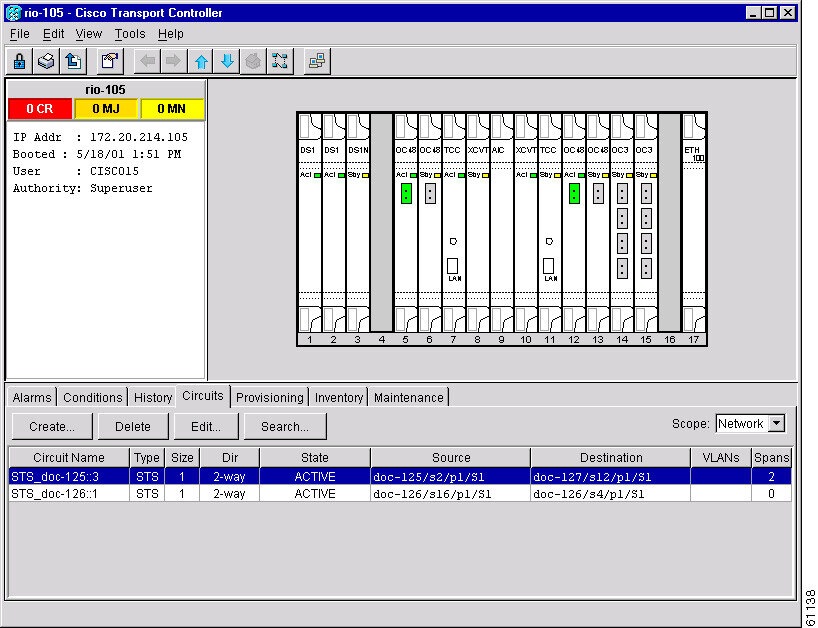Click the export data toolbar icon
Image resolution: width=818 pixels, height=628 pixels.
coord(73,62)
